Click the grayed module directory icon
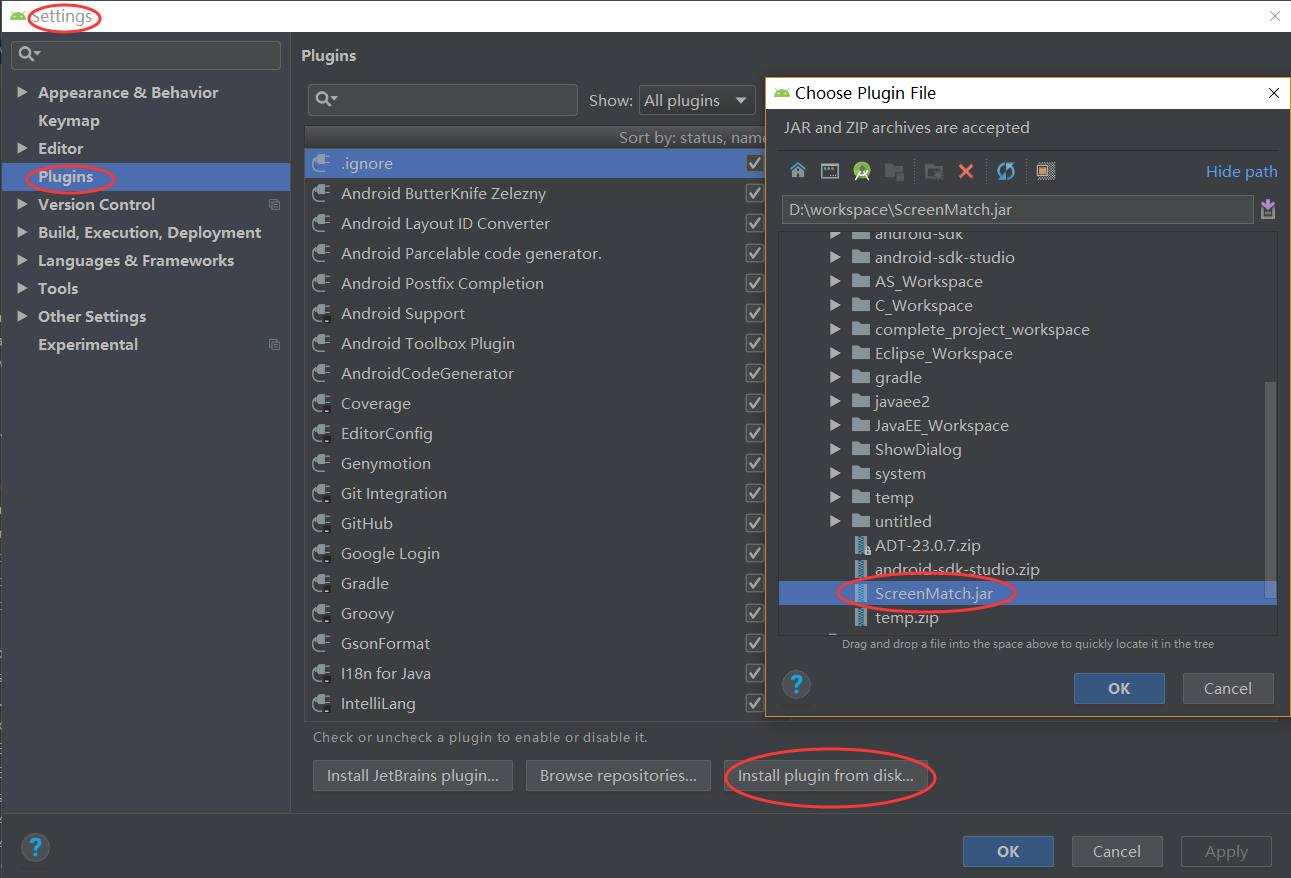This screenshot has height=878, width=1291. pos(894,171)
